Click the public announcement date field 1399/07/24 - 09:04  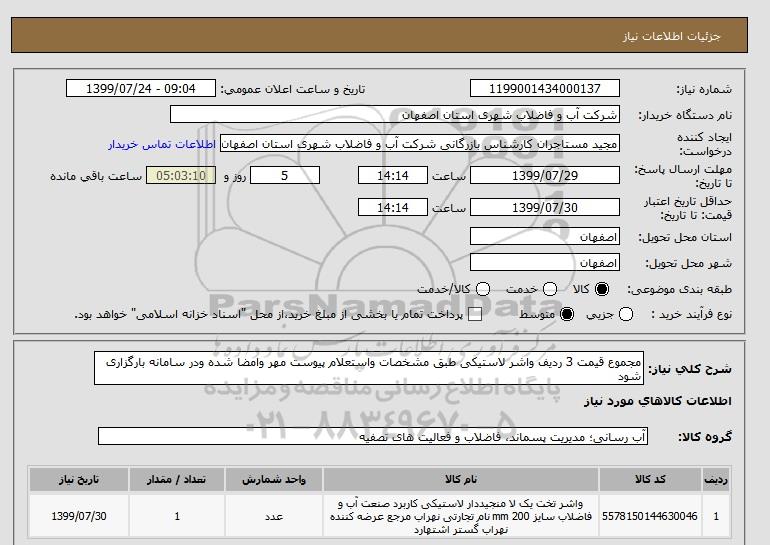pyautogui.click(x=140, y=88)
